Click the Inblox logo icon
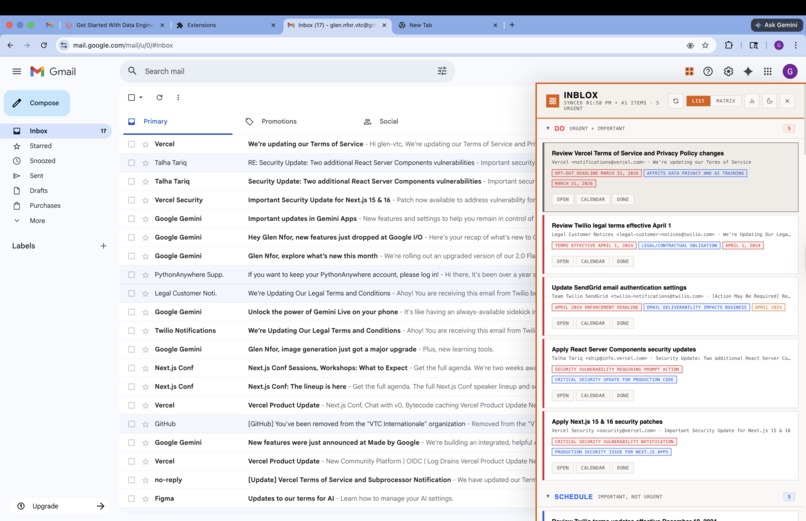The image size is (806, 521). tap(553, 101)
